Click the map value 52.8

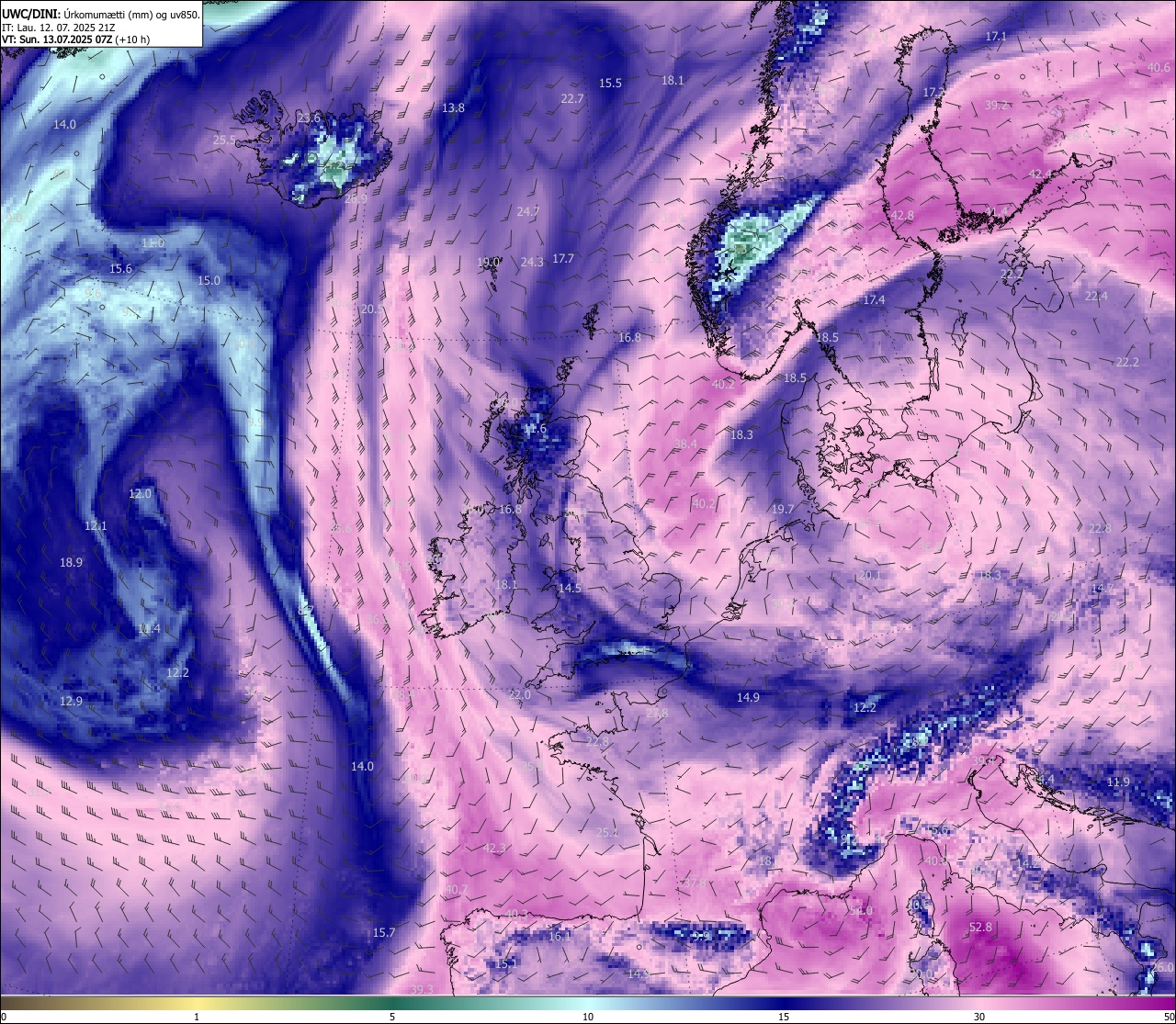(x=980, y=927)
